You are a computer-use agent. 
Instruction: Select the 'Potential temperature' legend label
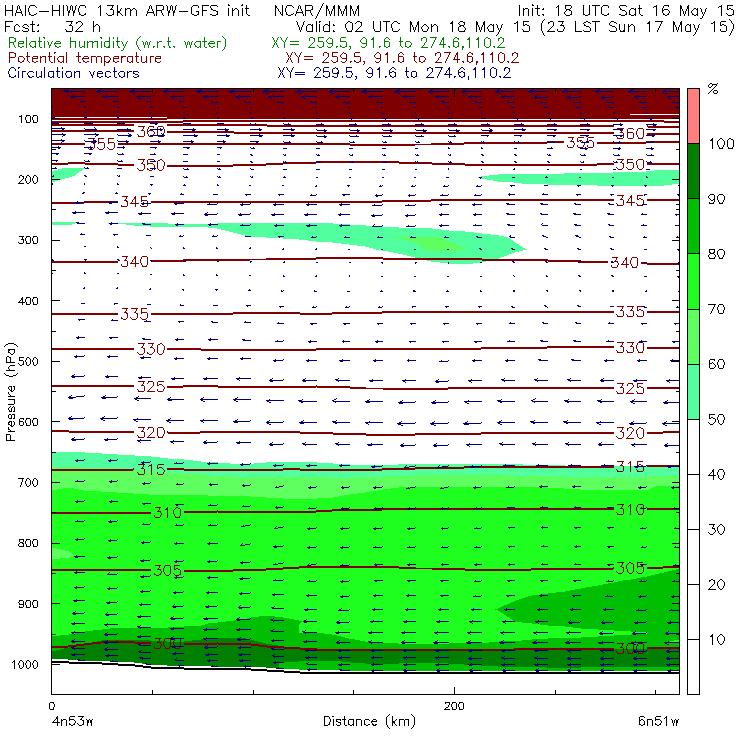[x=84, y=58]
